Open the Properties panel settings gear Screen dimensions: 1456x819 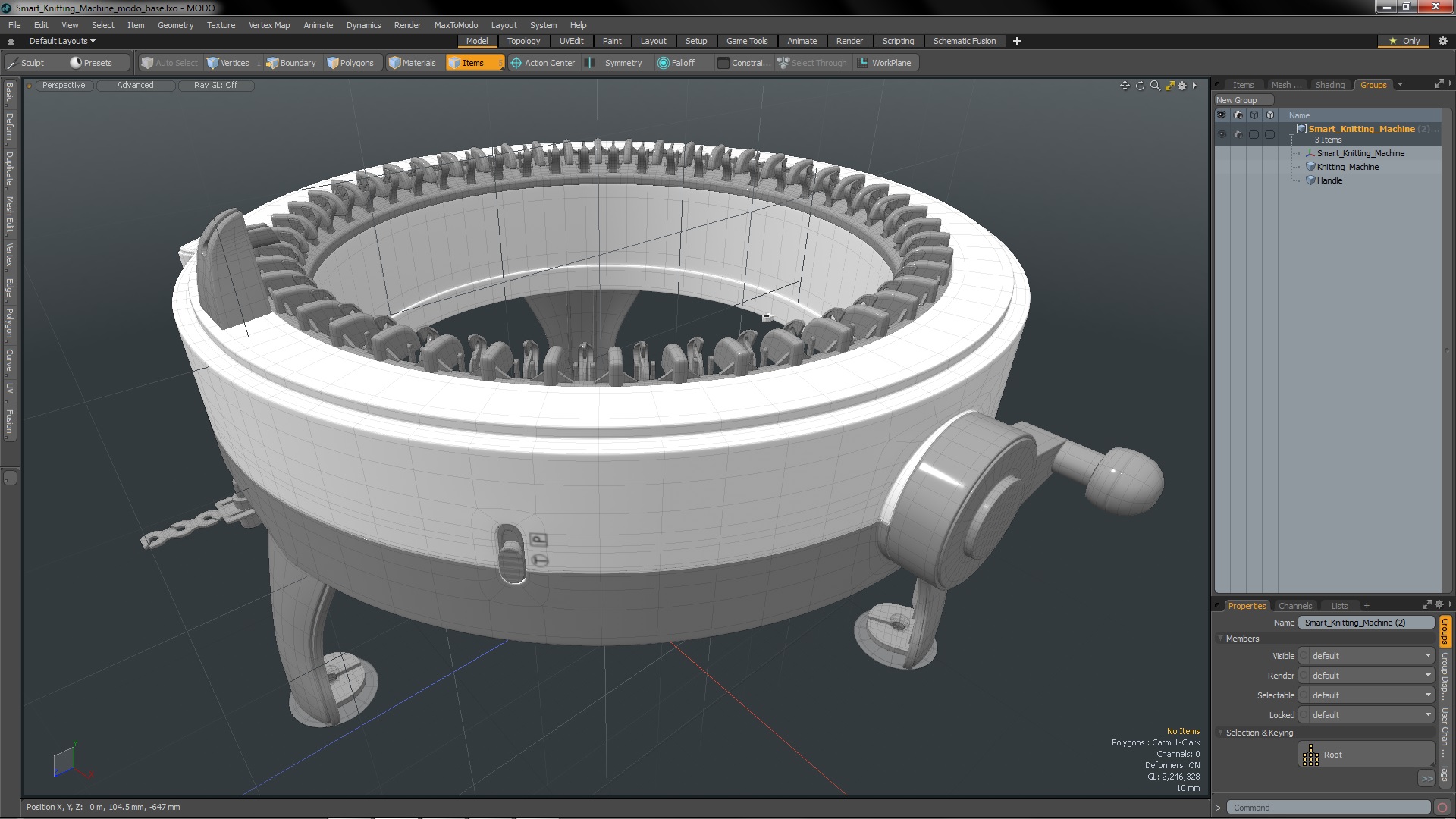(1439, 605)
